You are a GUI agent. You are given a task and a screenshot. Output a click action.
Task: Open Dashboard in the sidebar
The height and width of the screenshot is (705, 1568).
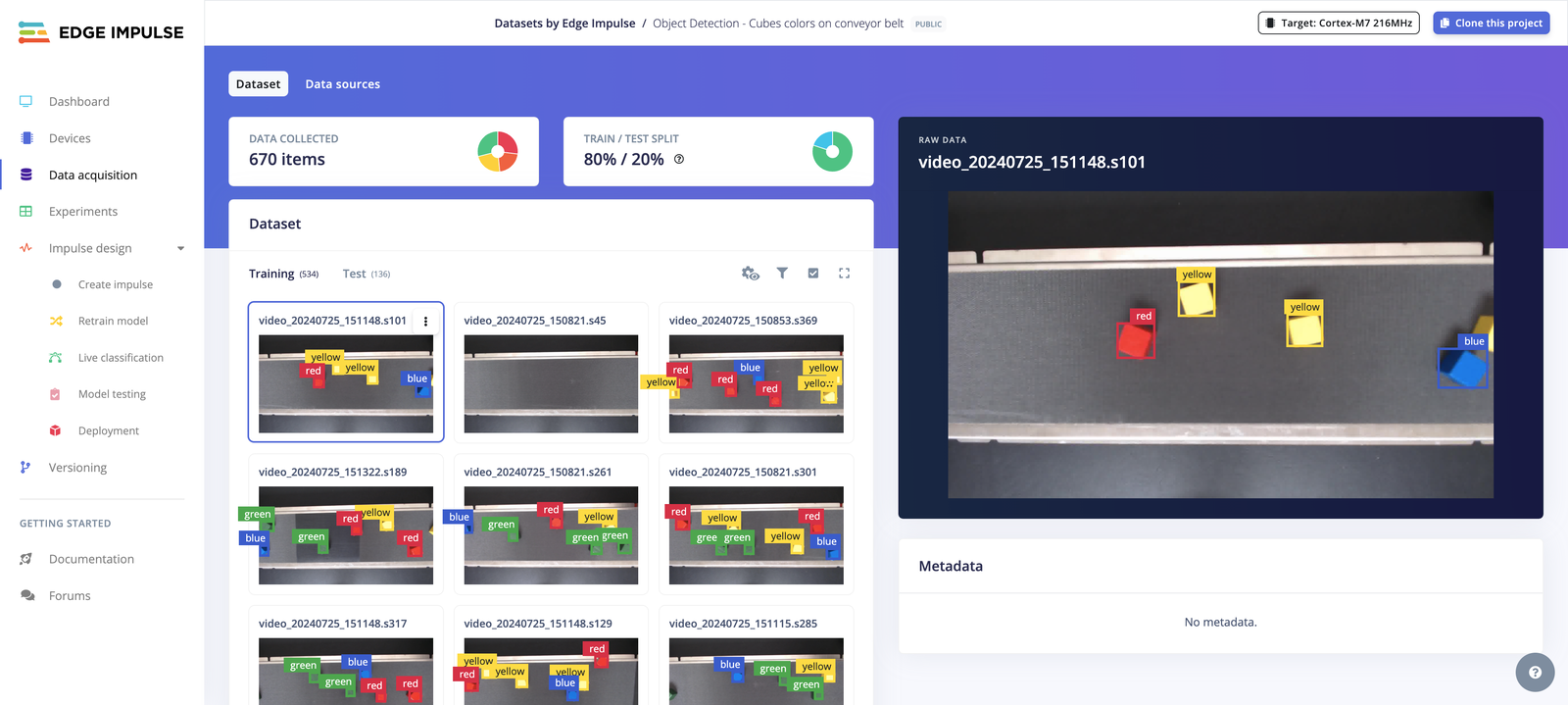tap(79, 101)
